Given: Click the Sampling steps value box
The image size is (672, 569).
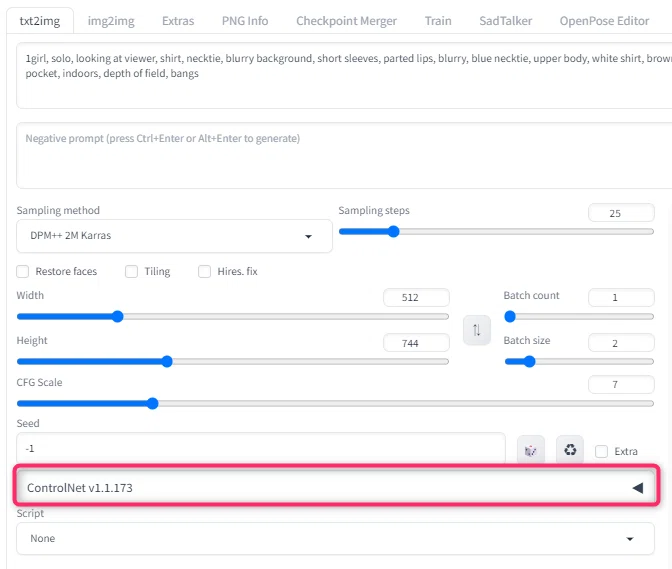Looking at the screenshot, I should coord(621,213).
